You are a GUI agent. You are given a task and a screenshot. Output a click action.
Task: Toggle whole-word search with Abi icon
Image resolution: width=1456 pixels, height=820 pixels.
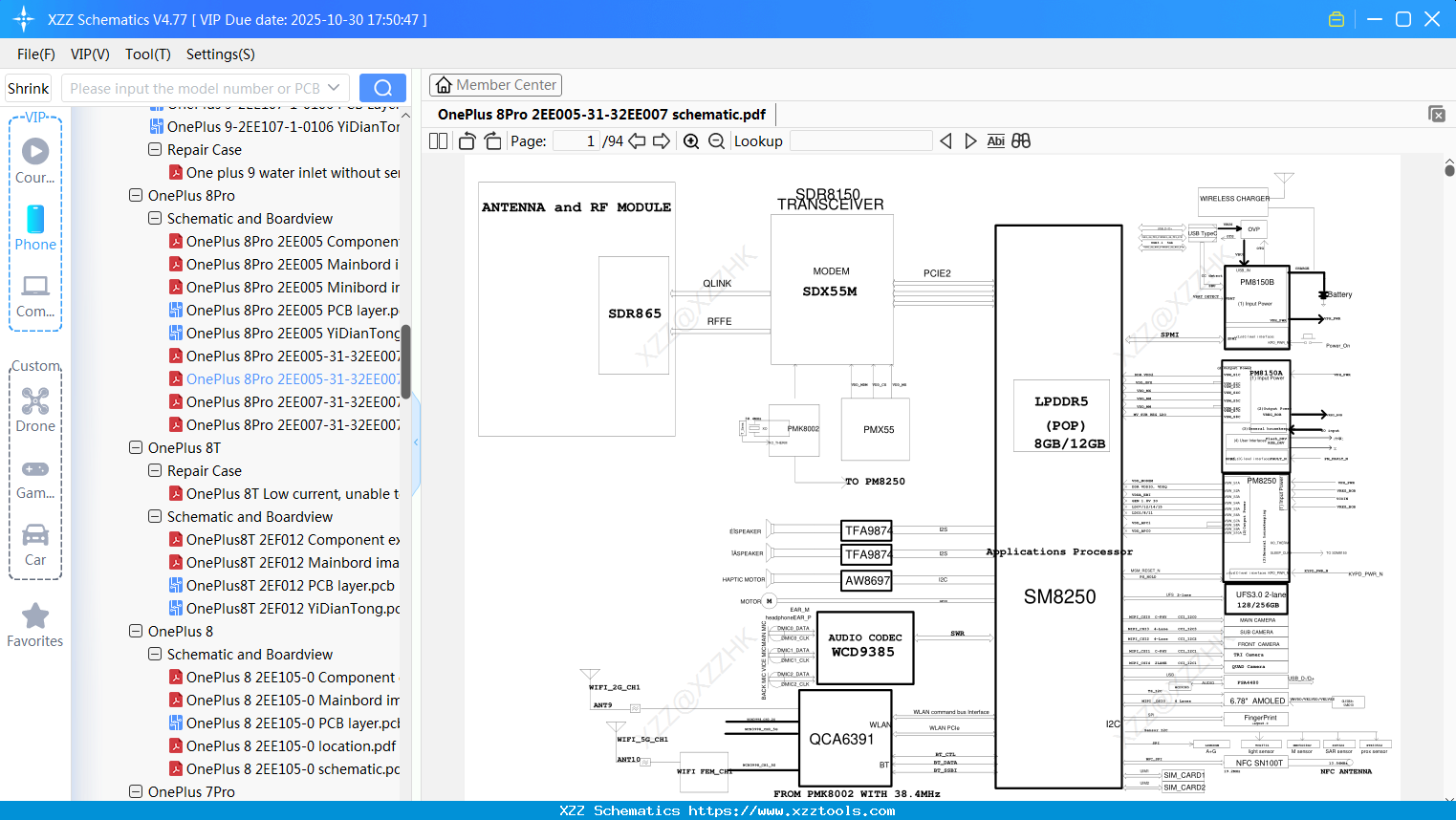996,140
